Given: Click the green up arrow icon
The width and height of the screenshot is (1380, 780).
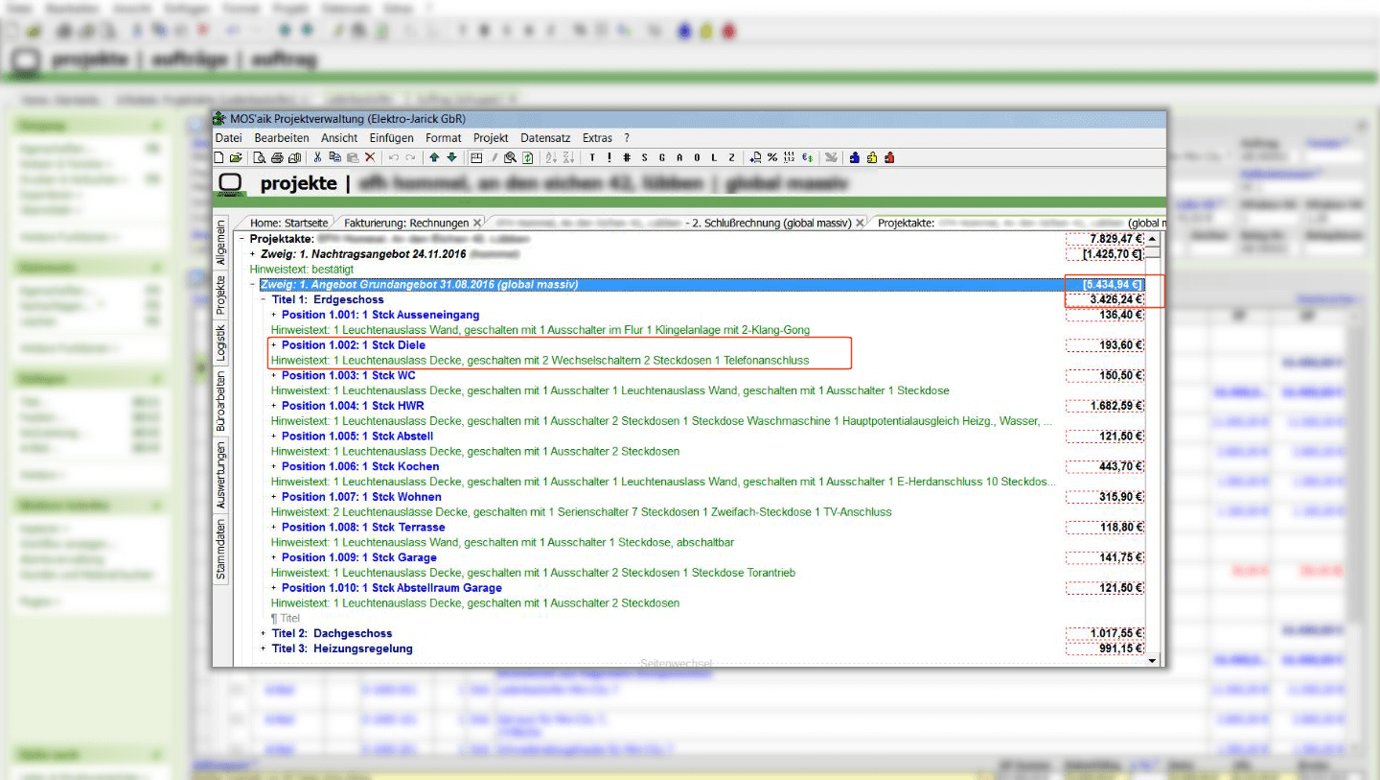Looking at the screenshot, I should (434, 158).
